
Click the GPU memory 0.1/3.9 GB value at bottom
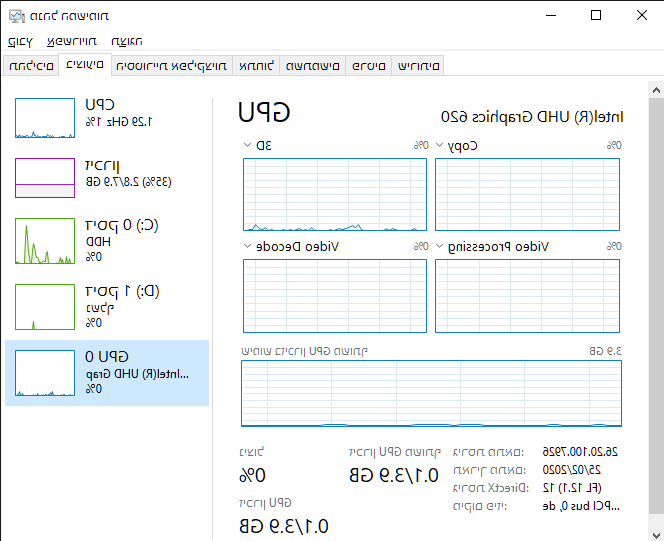pyautogui.click(x=284, y=526)
